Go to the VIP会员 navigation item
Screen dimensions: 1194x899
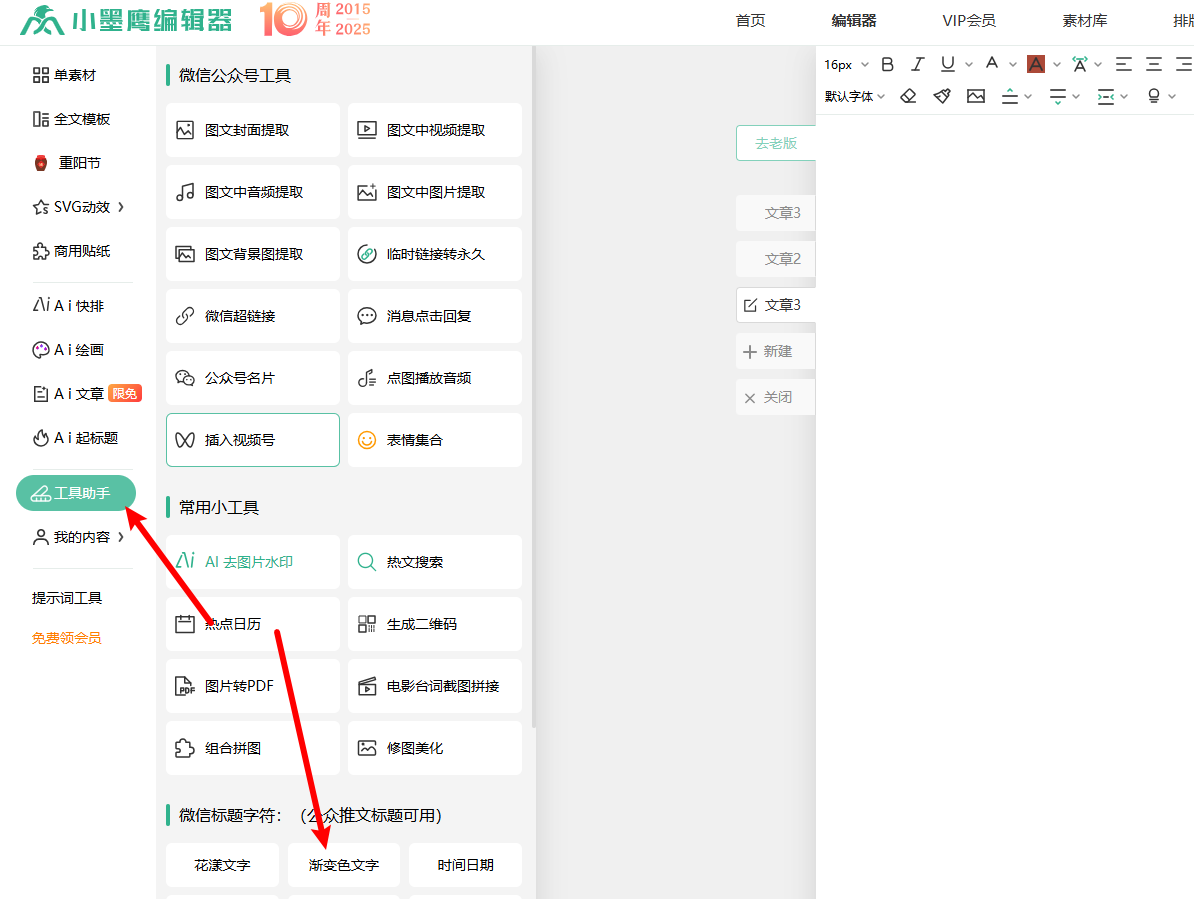968,21
